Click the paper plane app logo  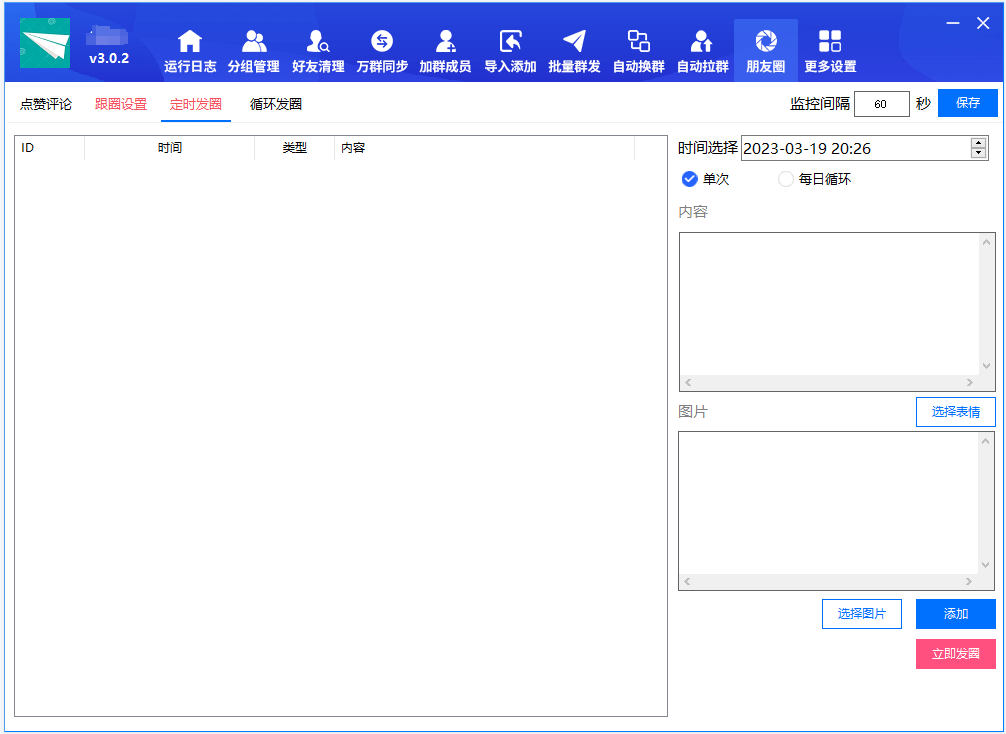(45, 43)
